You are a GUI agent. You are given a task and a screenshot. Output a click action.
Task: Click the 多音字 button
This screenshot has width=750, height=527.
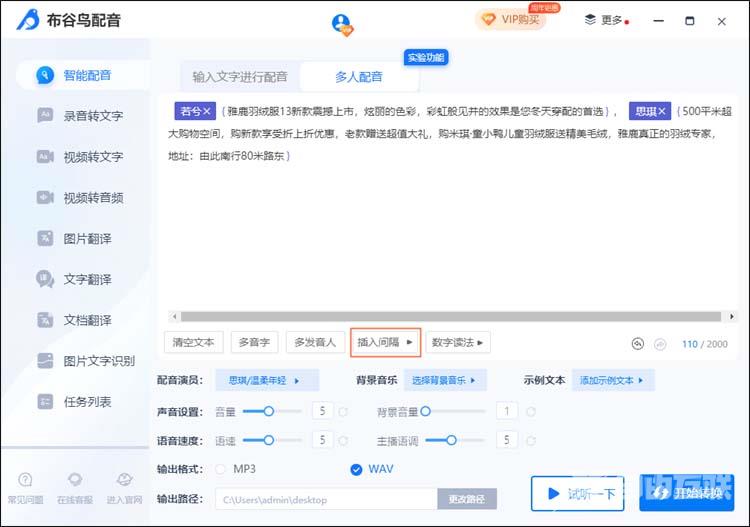pyautogui.click(x=254, y=342)
